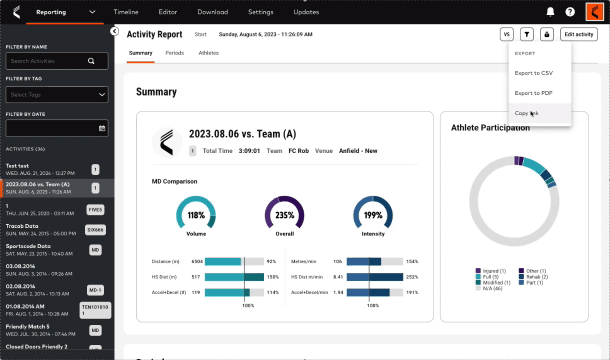Open the Timeline menu item
Screen dimensions: 610x360
coord(126,12)
